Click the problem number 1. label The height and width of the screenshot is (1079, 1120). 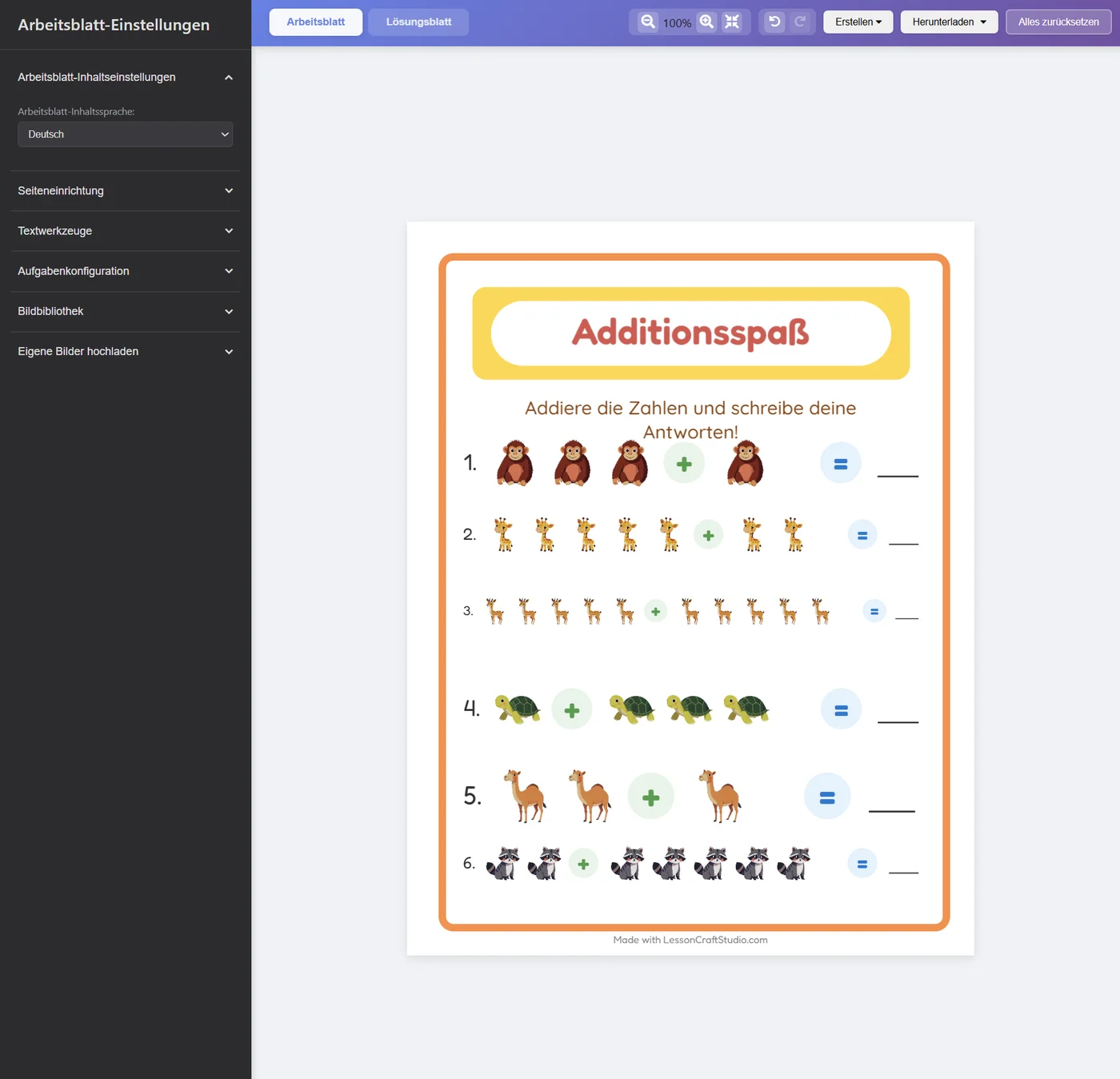(x=470, y=463)
